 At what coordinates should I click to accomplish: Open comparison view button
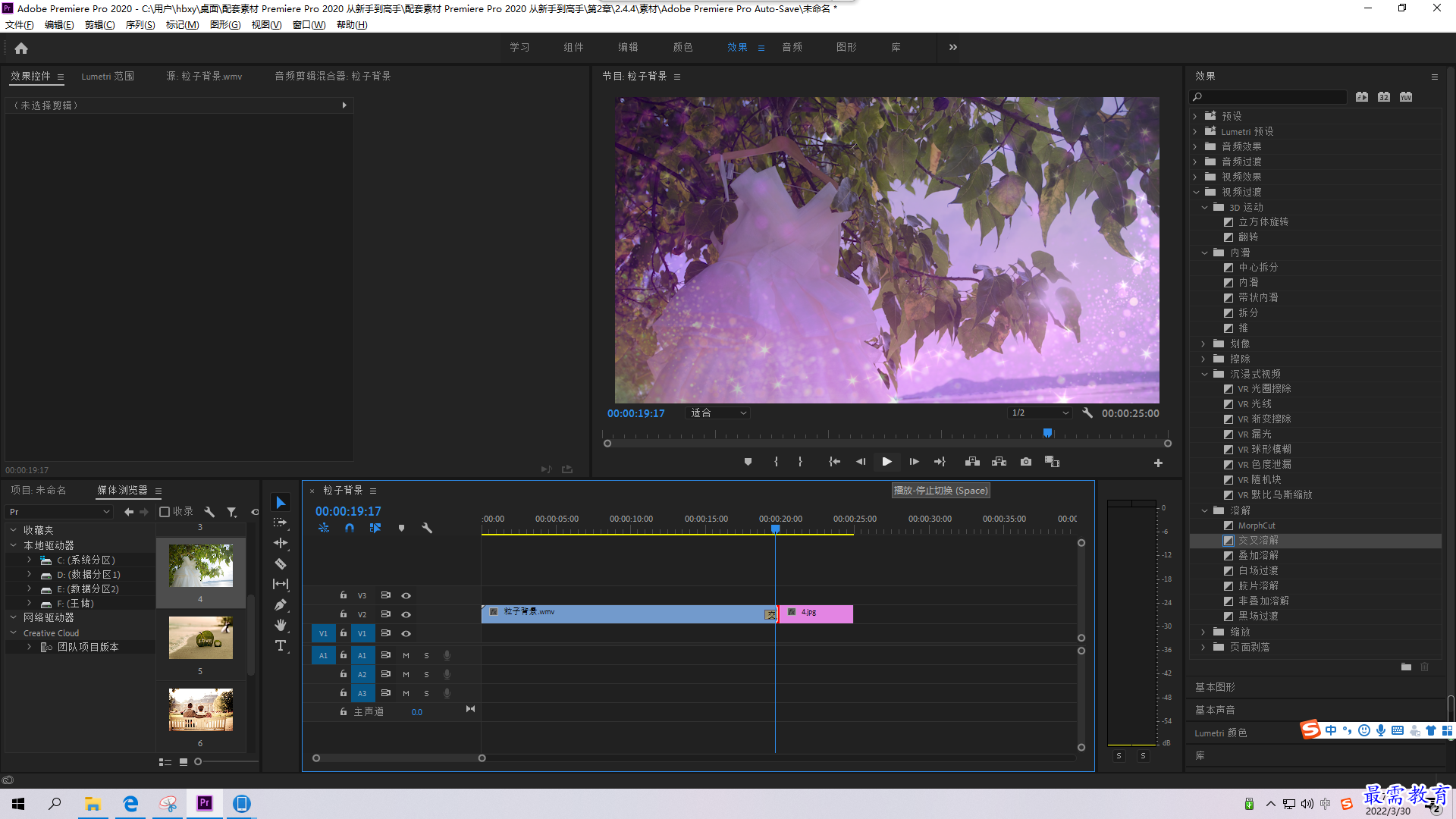[1052, 462]
